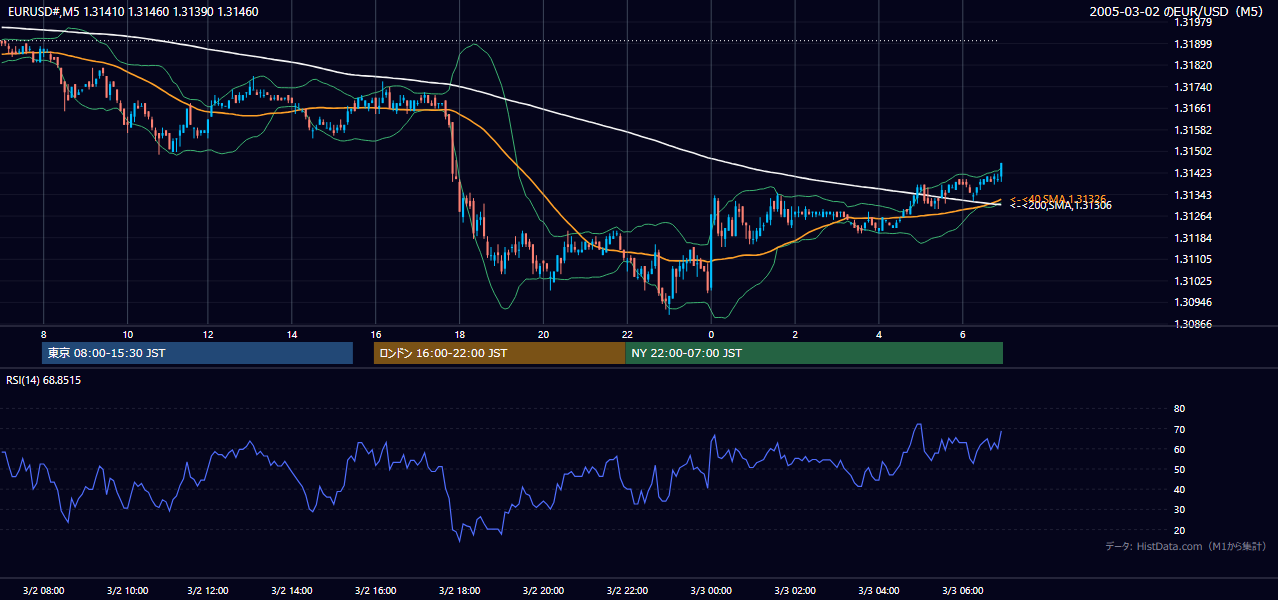This screenshot has height=600, width=1278.
Task: Click the bottom date label 3/3 02:00
Action: click(x=795, y=591)
